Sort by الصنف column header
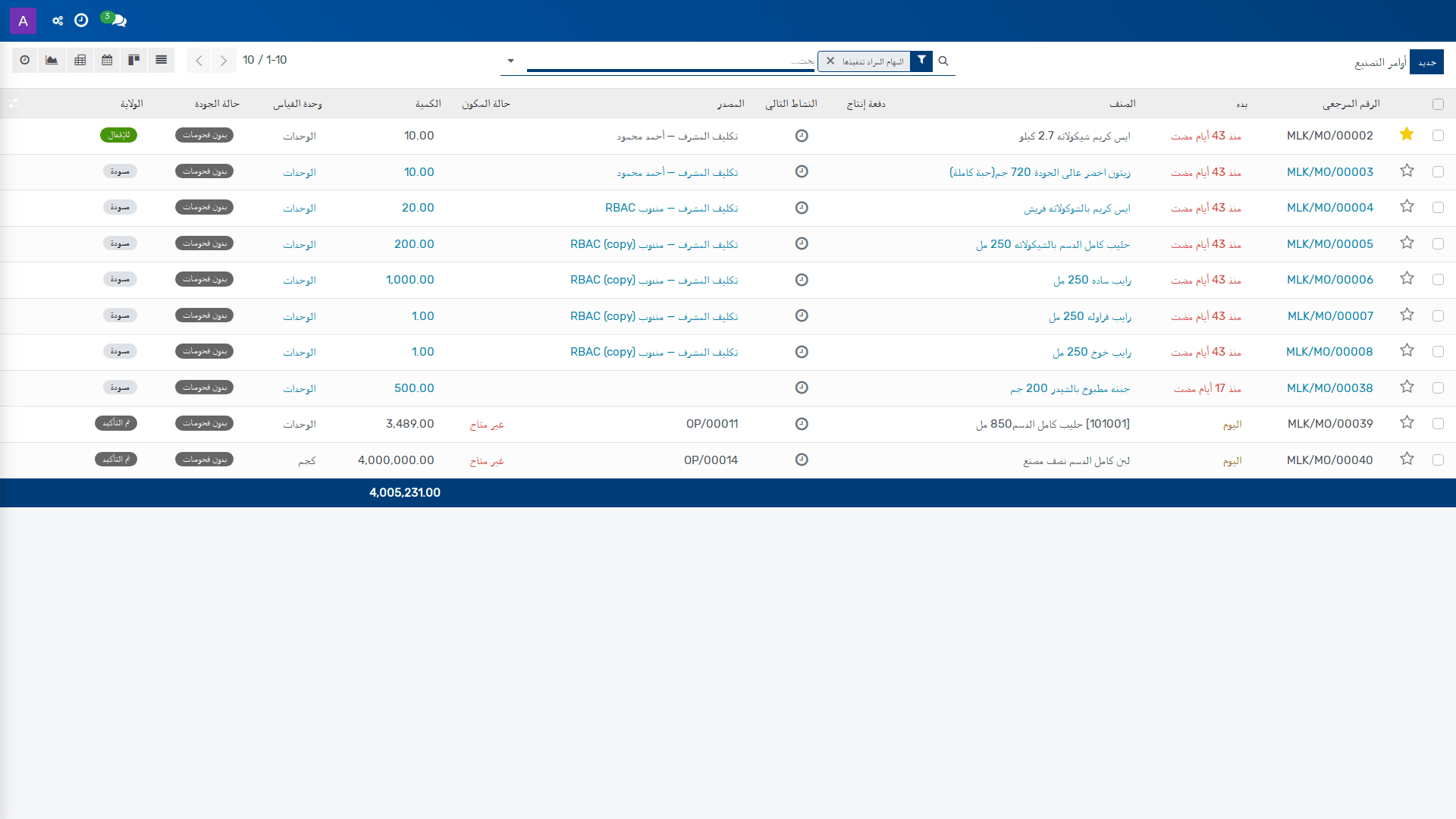 click(1122, 104)
